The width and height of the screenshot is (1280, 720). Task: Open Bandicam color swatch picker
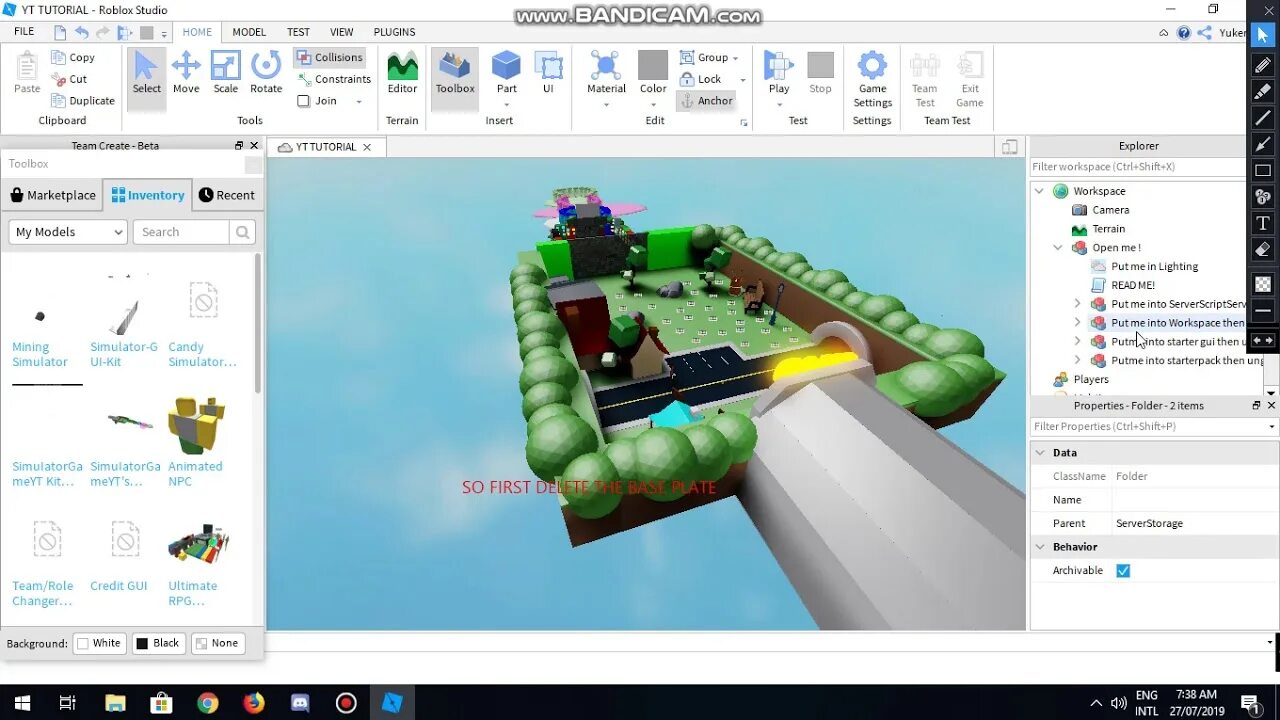coord(1263,284)
